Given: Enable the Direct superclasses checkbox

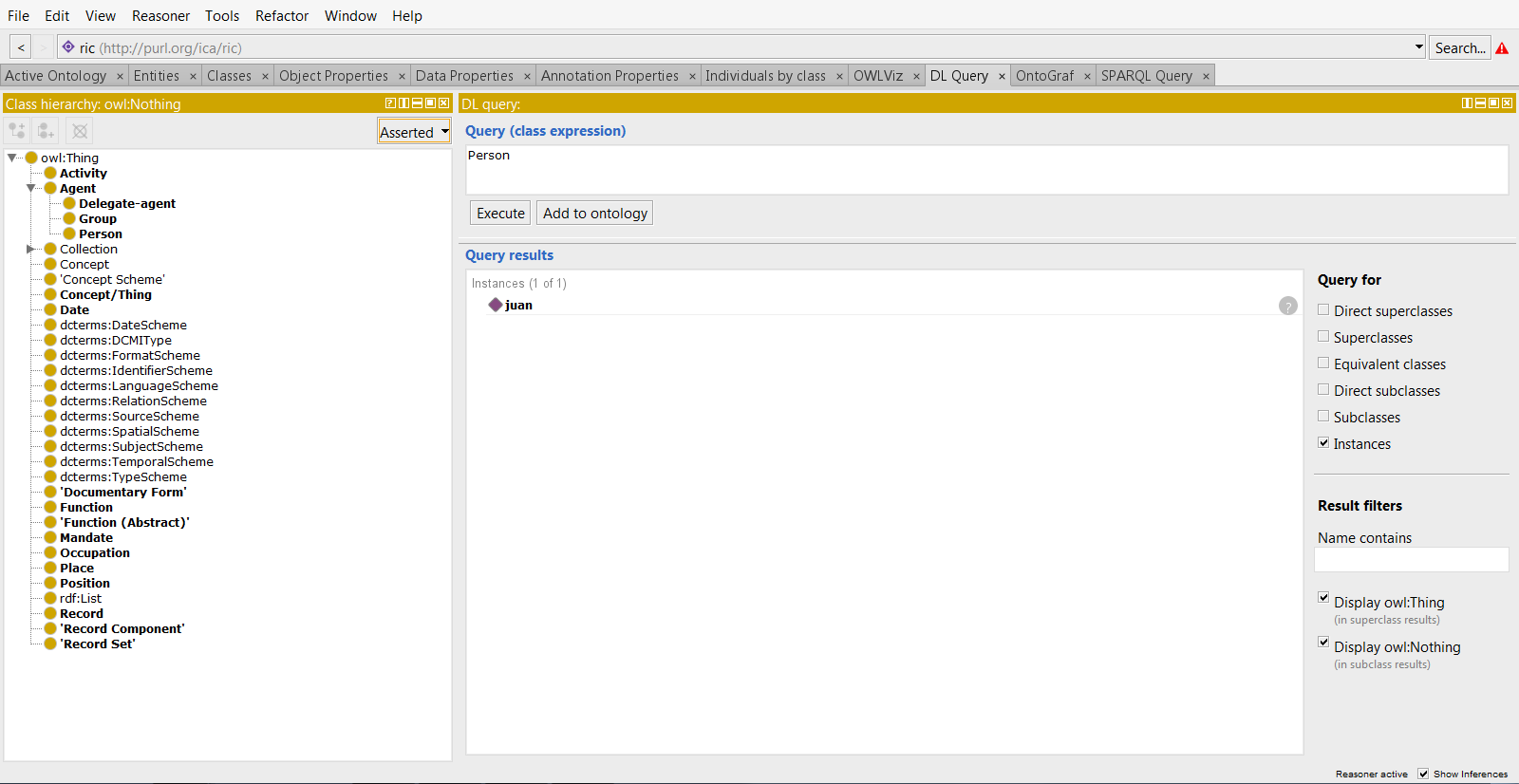Looking at the screenshot, I should [1323, 310].
